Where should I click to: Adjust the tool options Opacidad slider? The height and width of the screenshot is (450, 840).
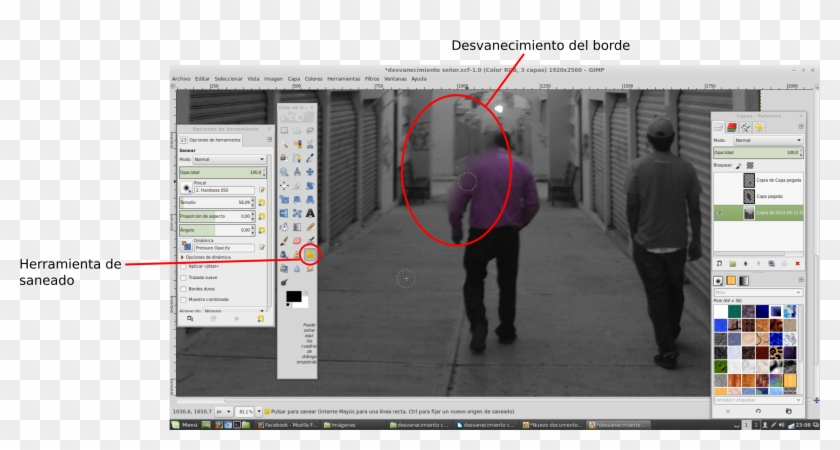click(x=221, y=172)
